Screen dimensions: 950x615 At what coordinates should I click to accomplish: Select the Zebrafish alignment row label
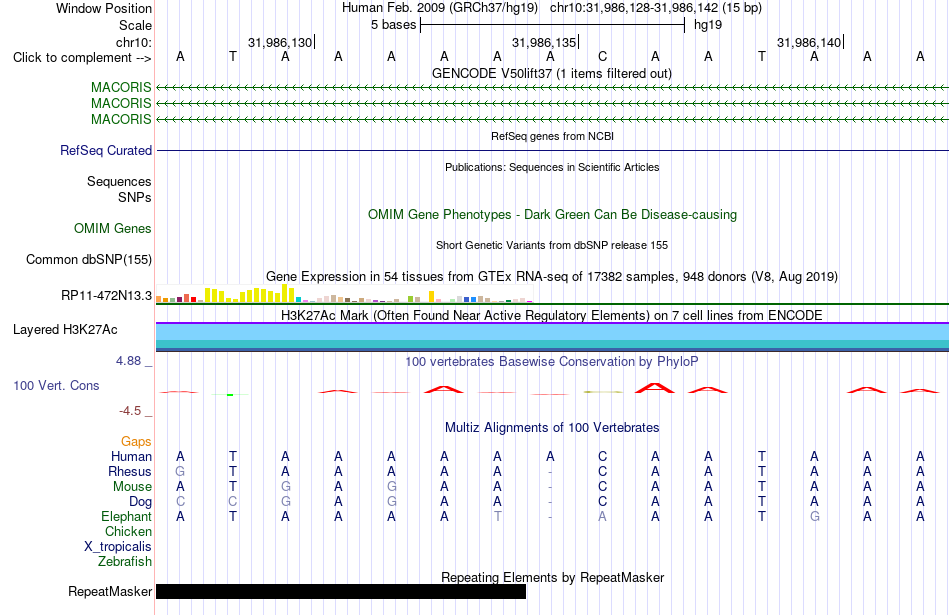(x=125, y=562)
